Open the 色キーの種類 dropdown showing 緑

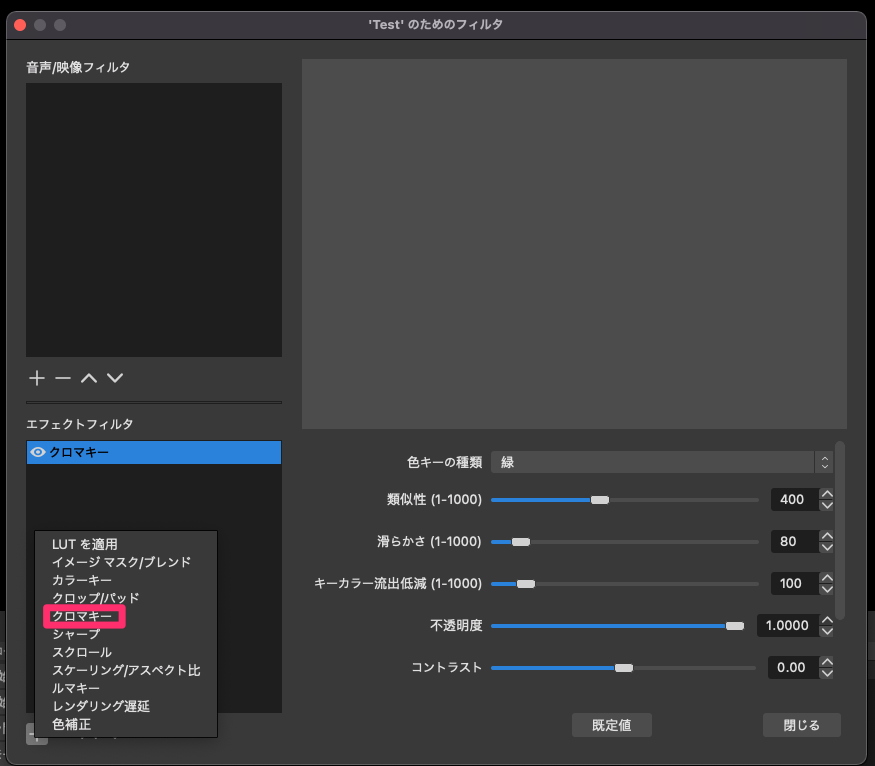pos(660,462)
